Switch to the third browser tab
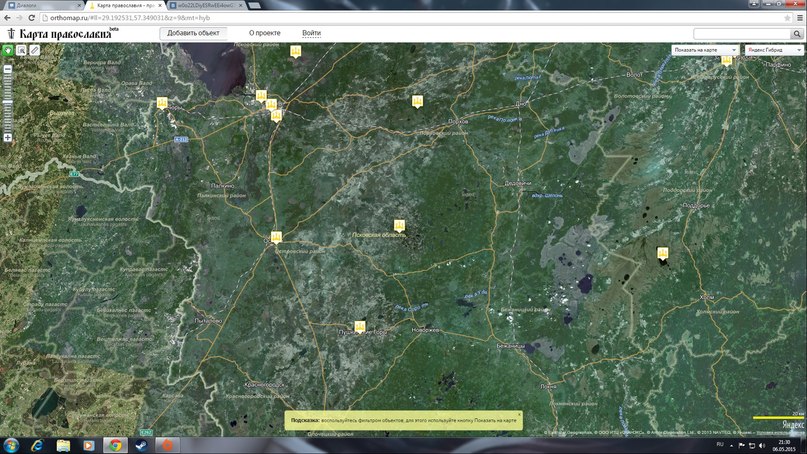This screenshot has width=807, height=454. [205, 5]
